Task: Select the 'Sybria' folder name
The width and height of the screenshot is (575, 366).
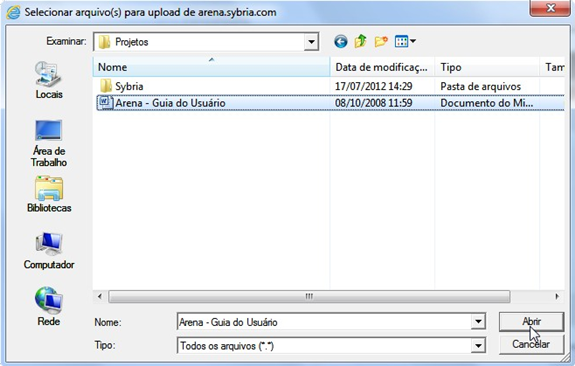Action: pos(129,87)
